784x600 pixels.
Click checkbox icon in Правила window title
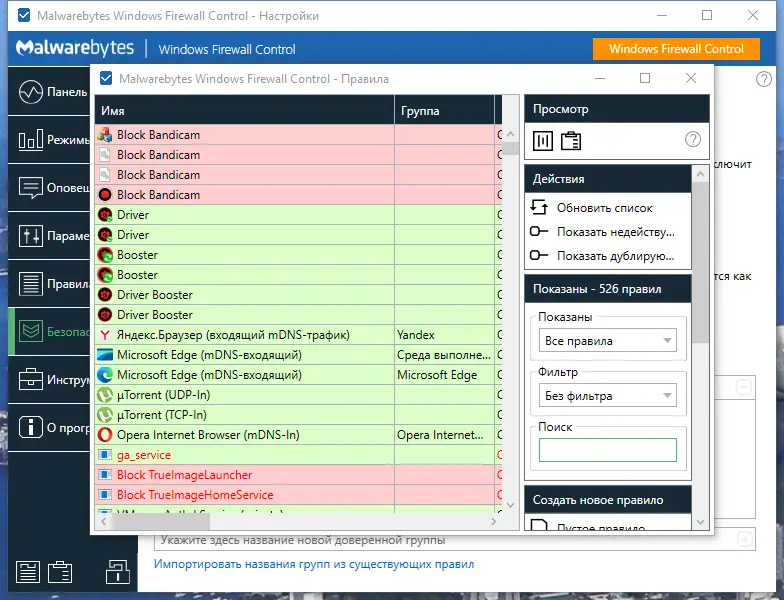coord(106,78)
